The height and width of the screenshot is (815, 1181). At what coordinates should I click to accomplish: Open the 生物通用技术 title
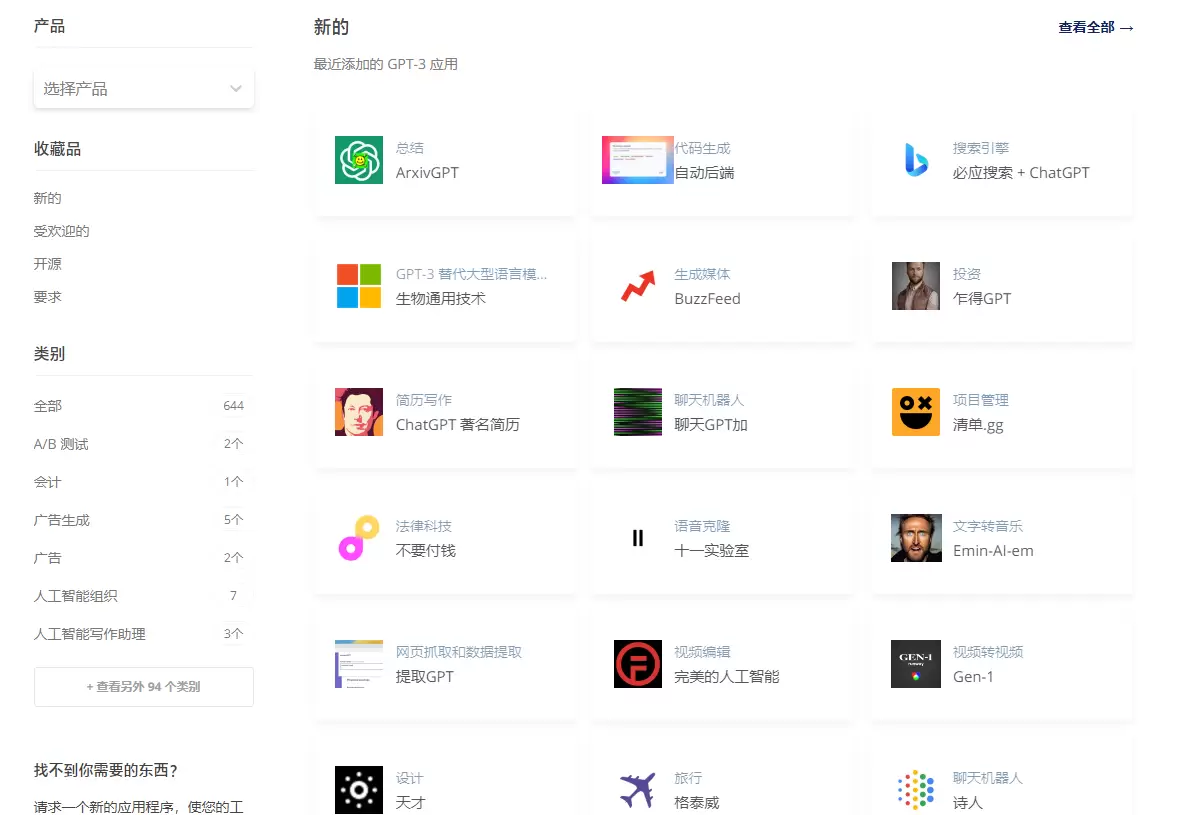(x=441, y=299)
